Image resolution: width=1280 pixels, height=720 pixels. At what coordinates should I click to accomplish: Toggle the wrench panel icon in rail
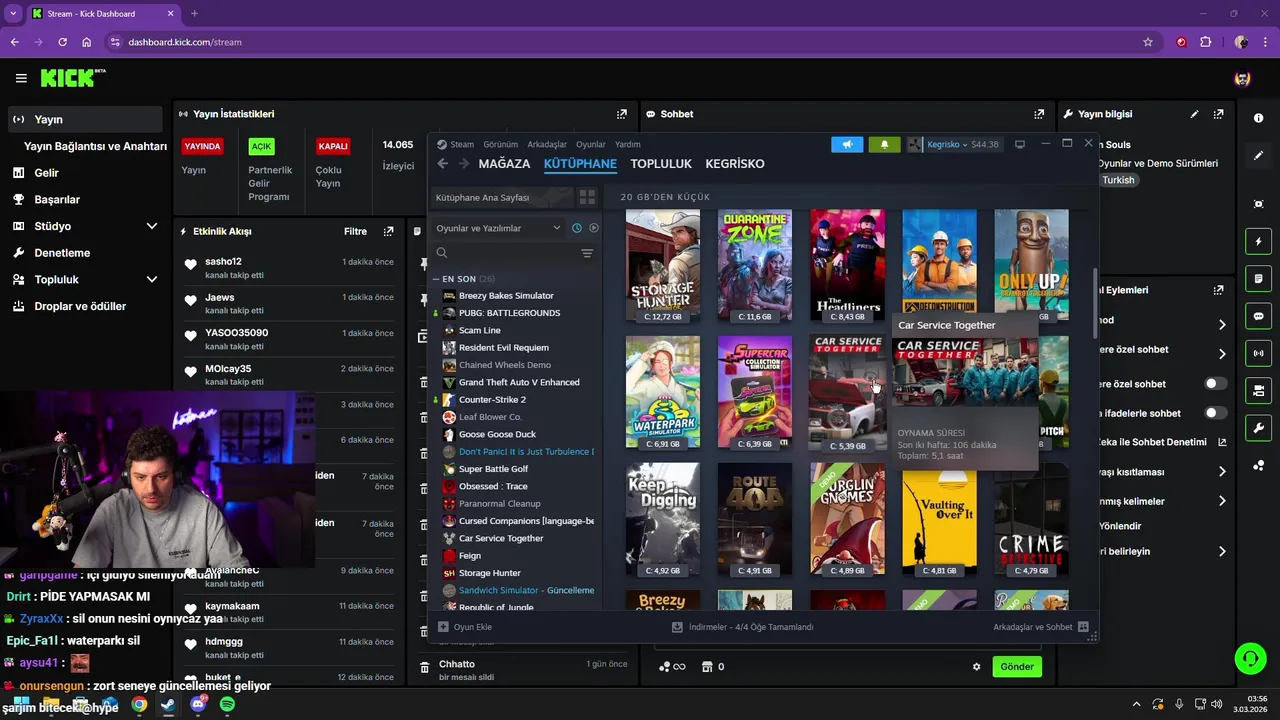tap(1258, 428)
